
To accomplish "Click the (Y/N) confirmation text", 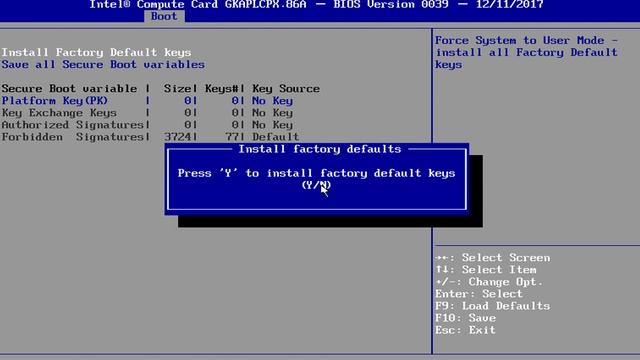I will (x=316, y=185).
